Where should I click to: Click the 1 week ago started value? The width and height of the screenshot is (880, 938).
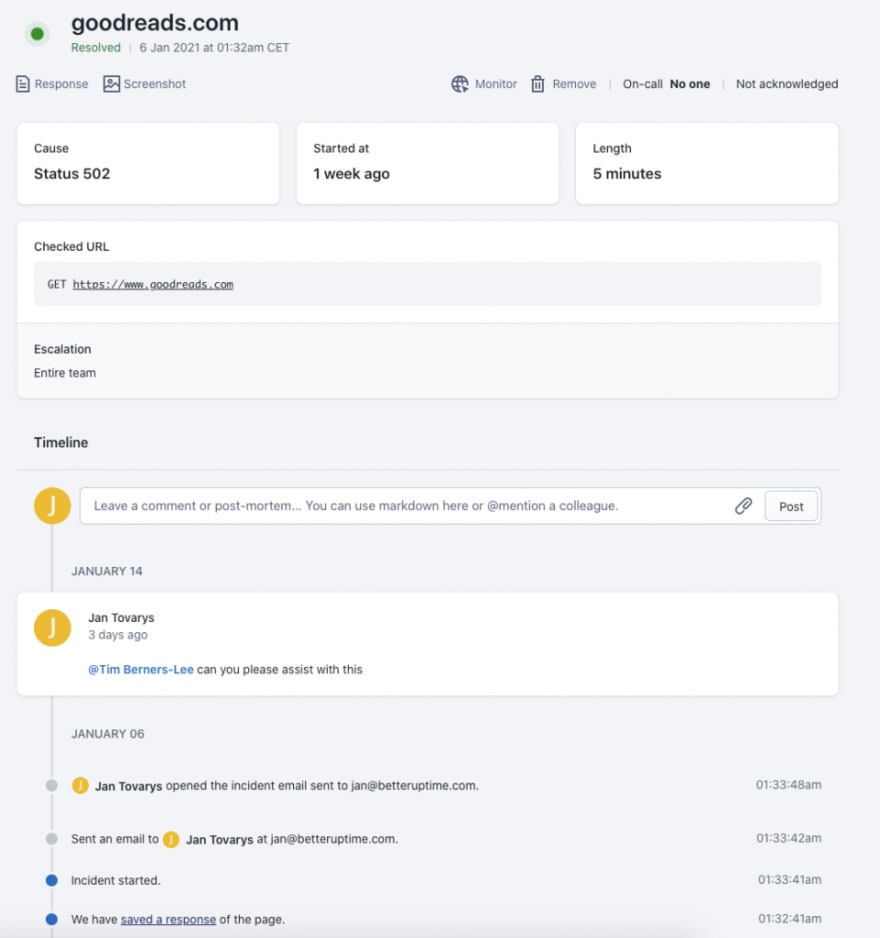tap(351, 174)
